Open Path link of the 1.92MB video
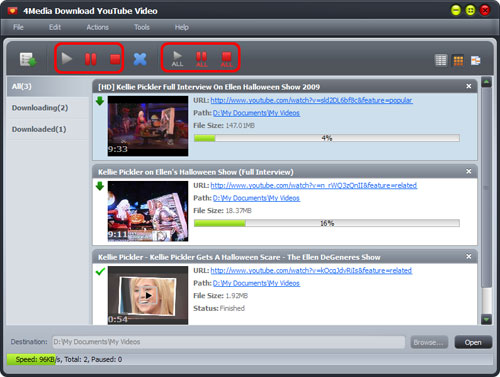Image resolution: width=500 pixels, height=377 pixels. tap(256, 283)
